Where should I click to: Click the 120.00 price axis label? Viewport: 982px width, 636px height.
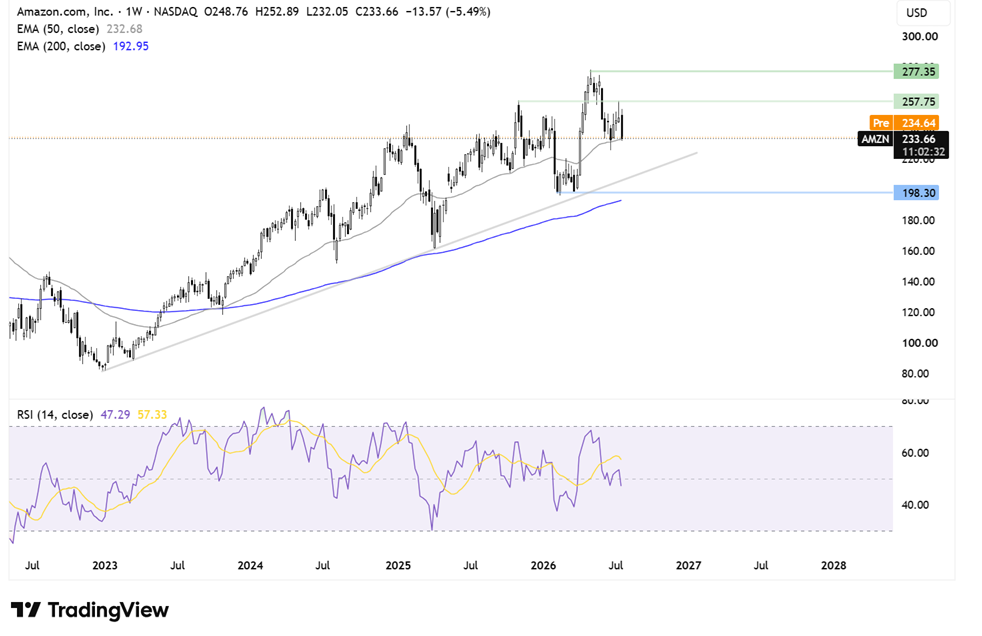918,312
